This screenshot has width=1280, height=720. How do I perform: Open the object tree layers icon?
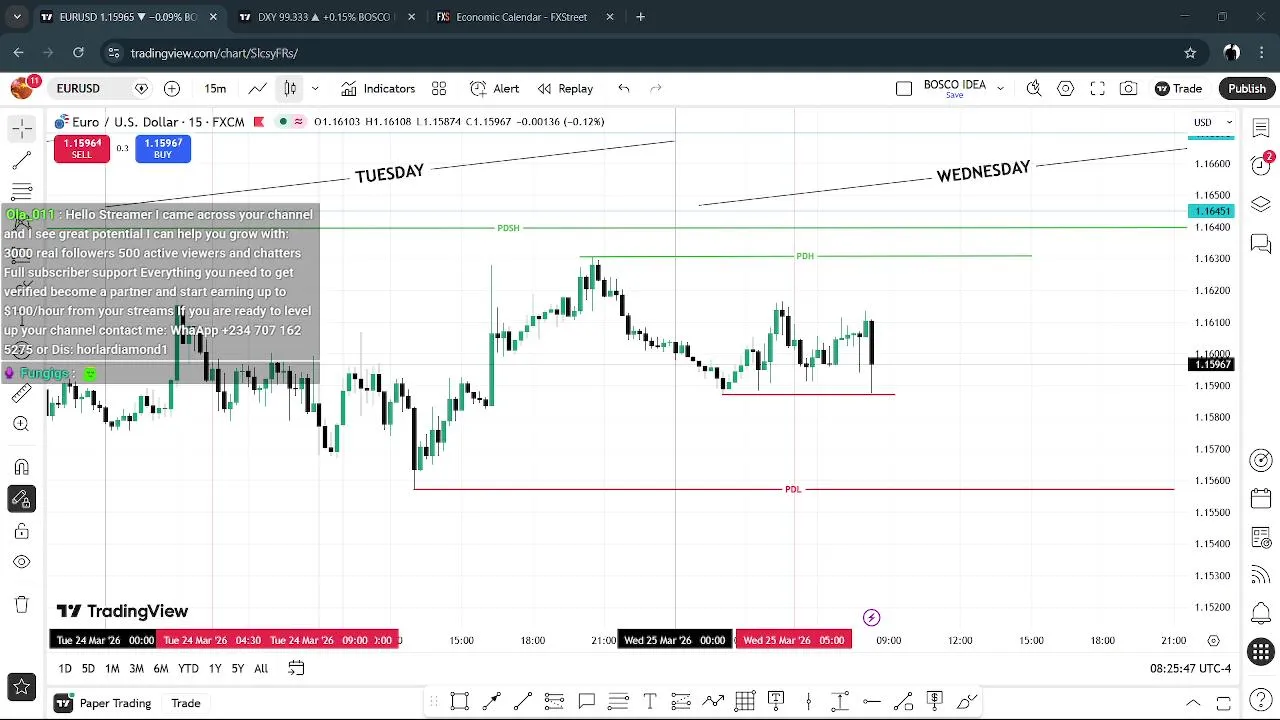1261,204
